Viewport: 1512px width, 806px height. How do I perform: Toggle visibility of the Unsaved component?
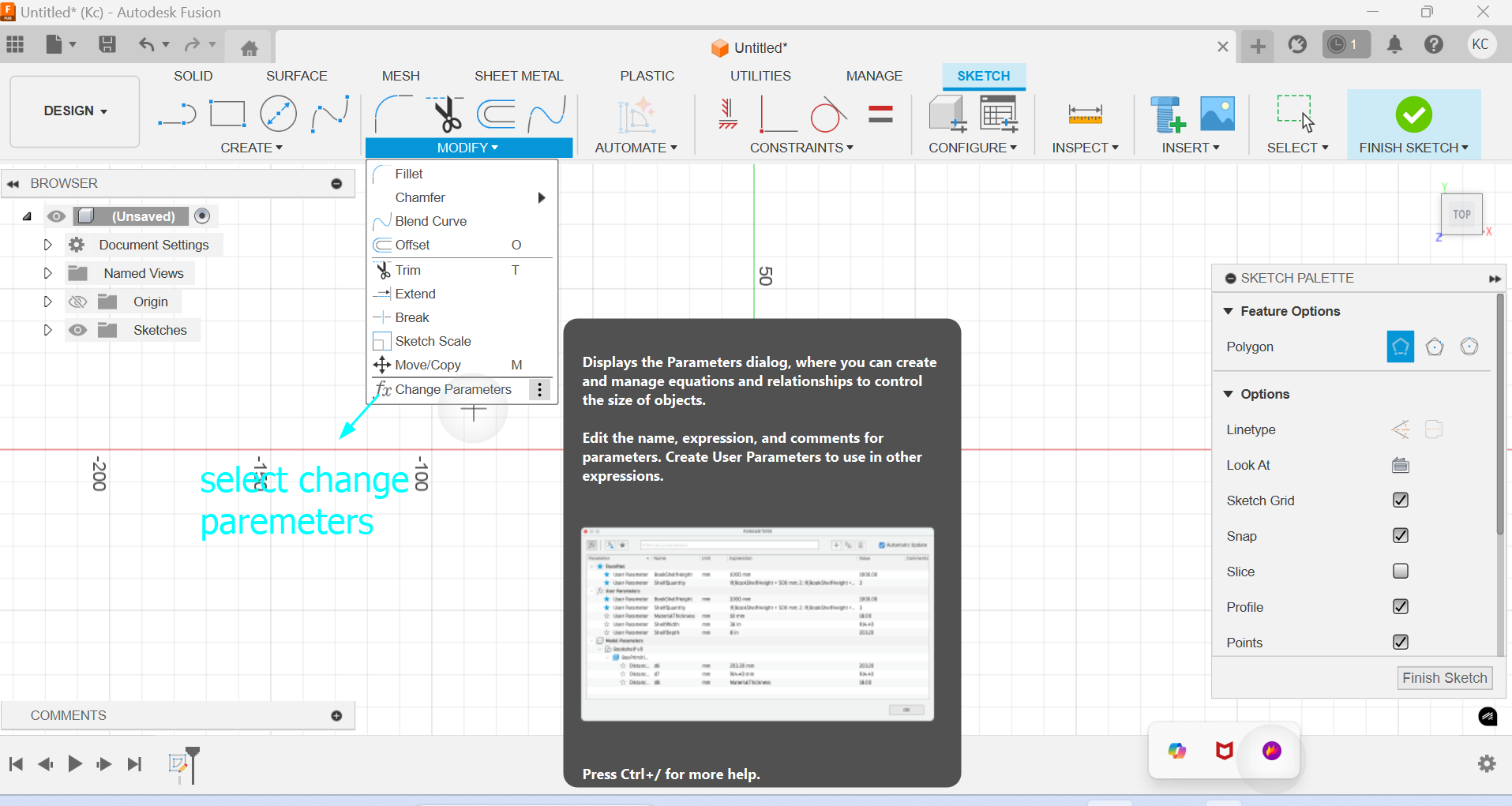coord(56,216)
